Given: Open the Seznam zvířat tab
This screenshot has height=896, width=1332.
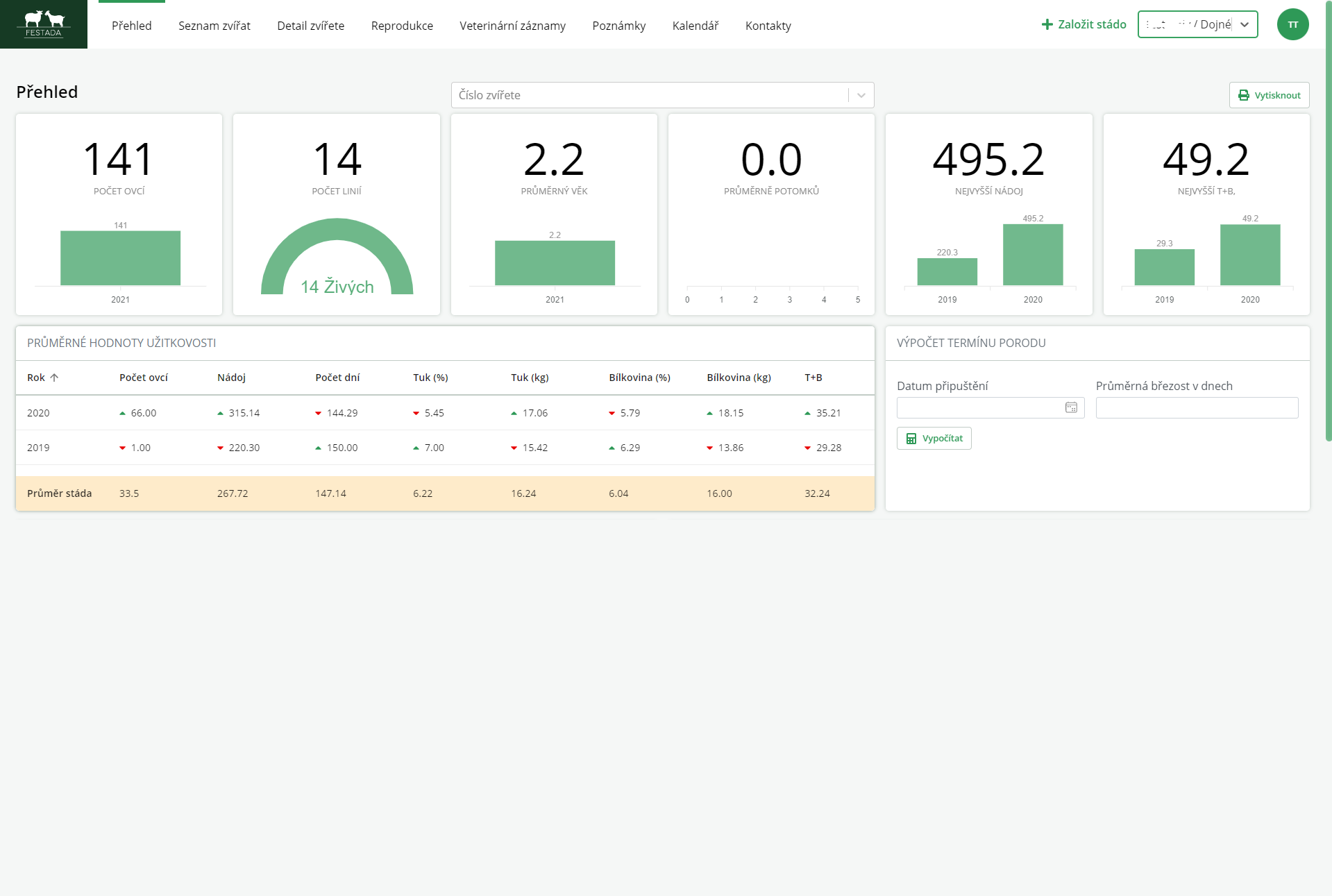Looking at the screenshot, I should pos(214,26).
